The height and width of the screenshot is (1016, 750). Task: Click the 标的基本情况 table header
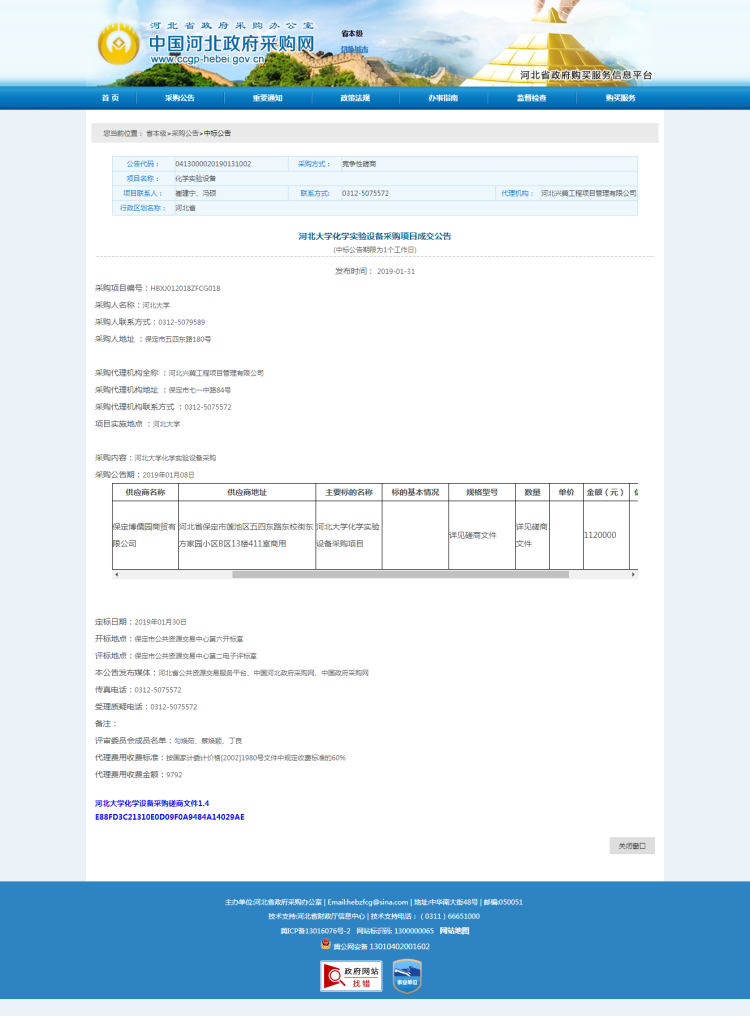(415, 492)
